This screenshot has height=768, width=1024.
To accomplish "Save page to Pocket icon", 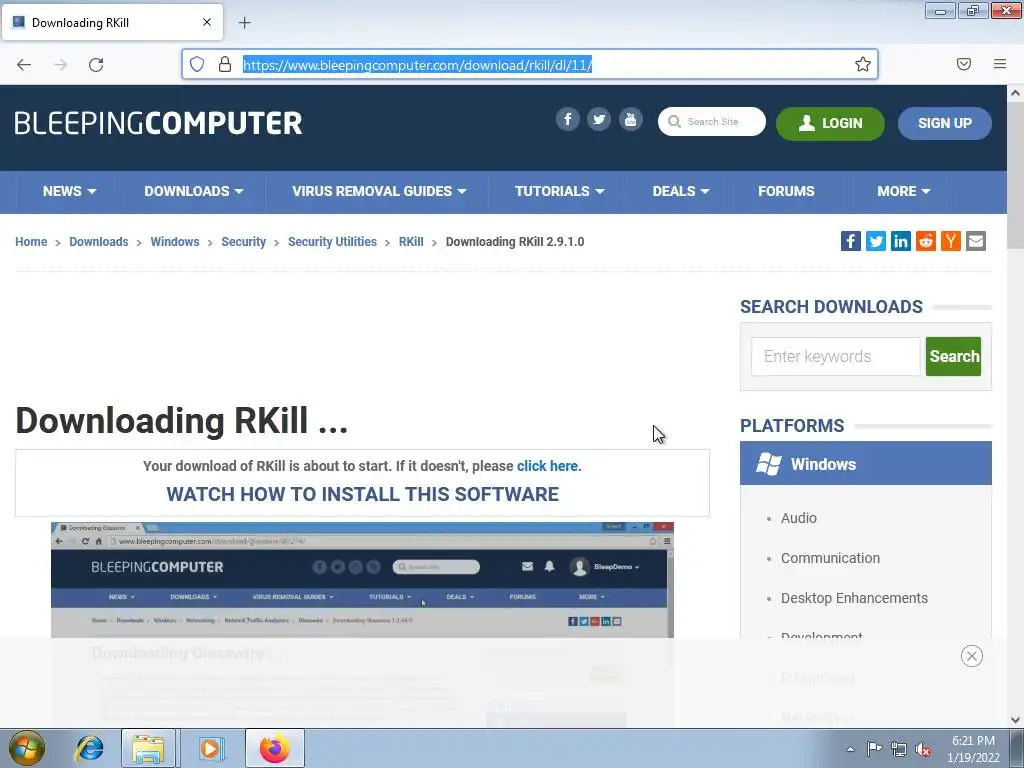I will point(964,64).
